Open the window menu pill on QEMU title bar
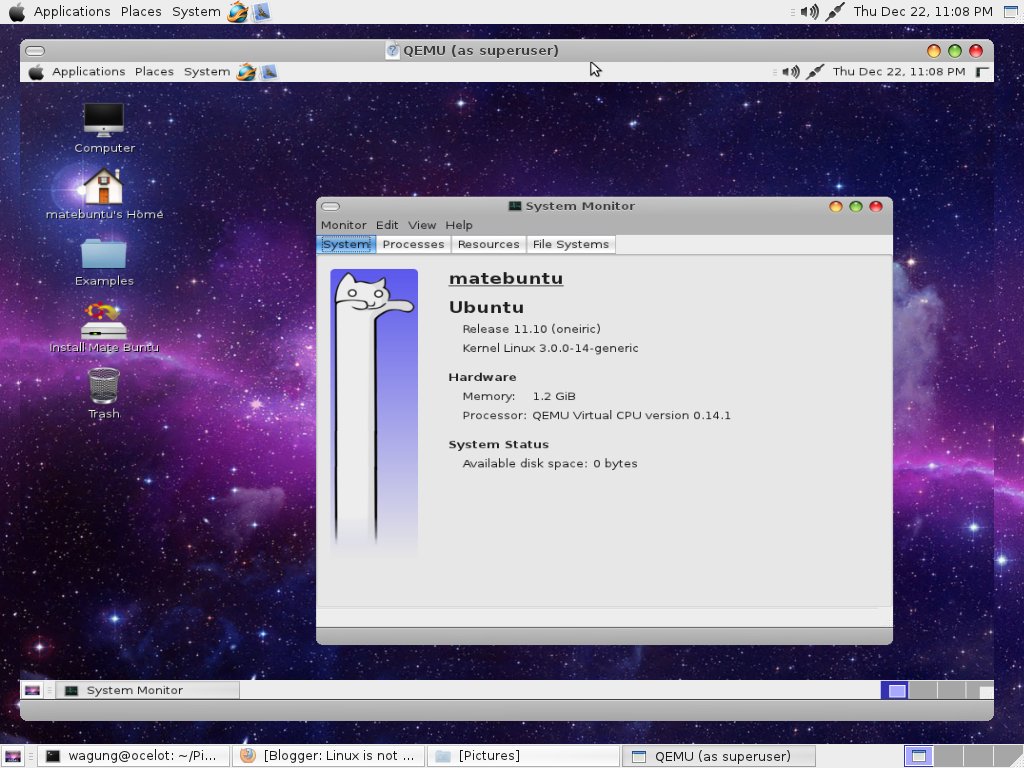The image size is (1024, 768). coord(35,51)
